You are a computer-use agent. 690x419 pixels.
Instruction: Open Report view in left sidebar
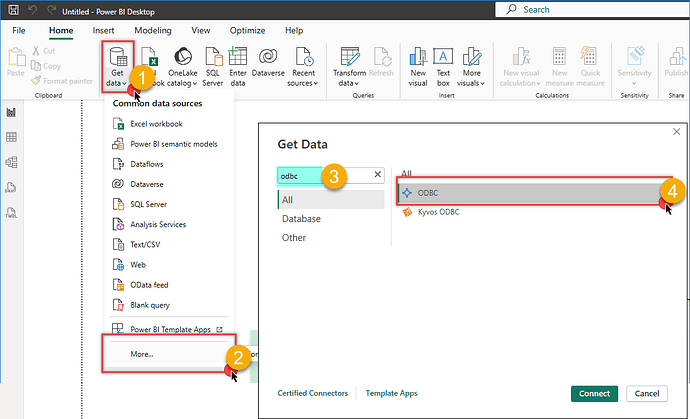point(11,113)
